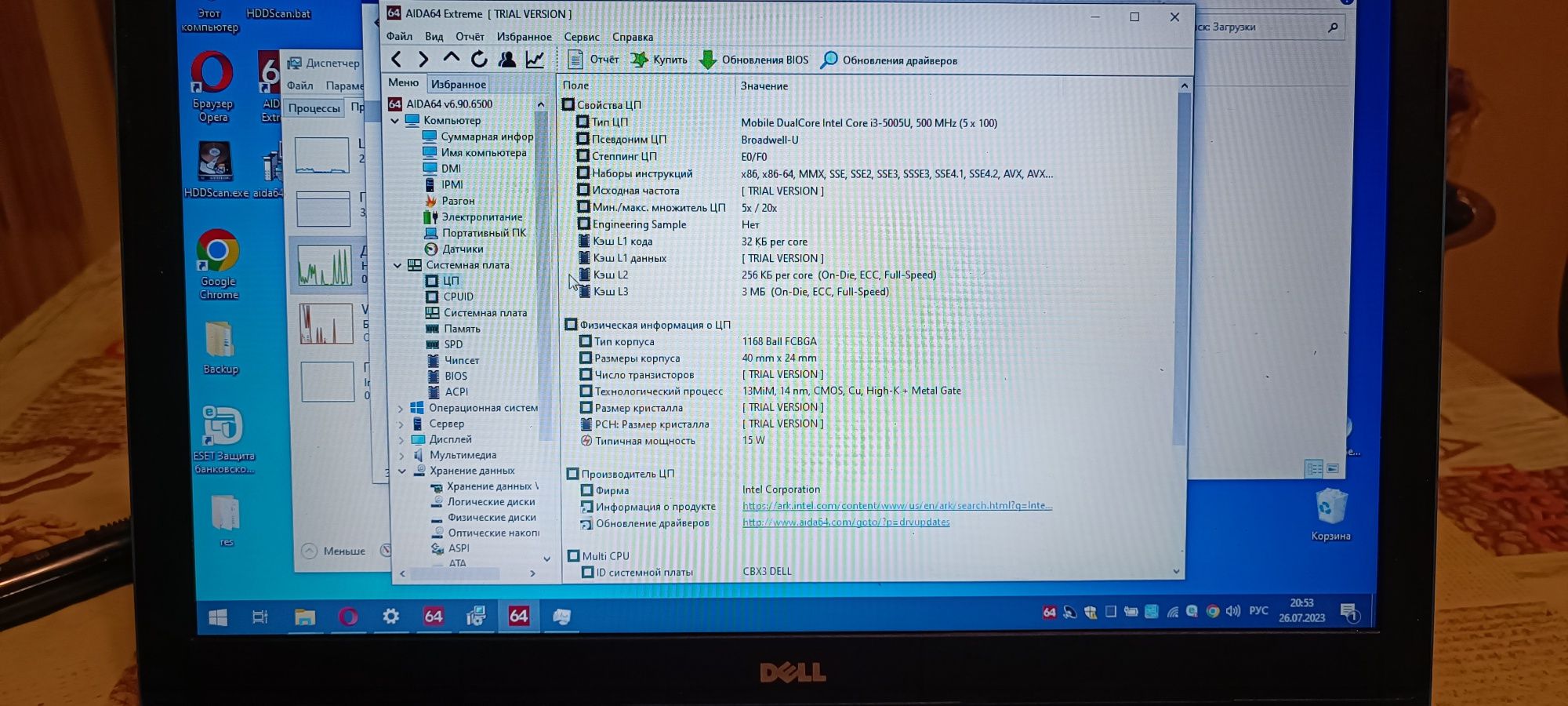Click the Купить buy toolbar button
Viewport: 1568px width, 706px height.
click(x=659, y=60)
